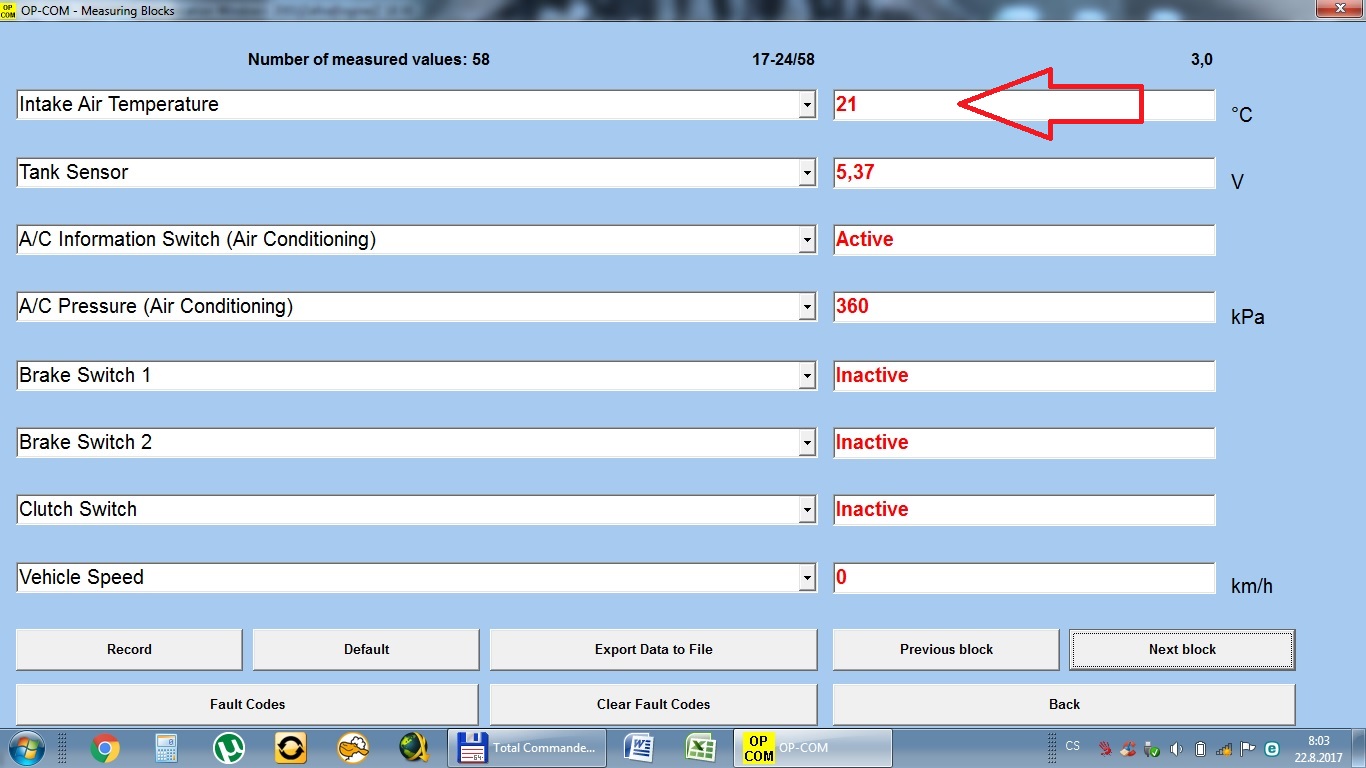This screenshot has height=768, width=1366.
Task: Open the Tank Sensor dropdown list
Action: click(x=807, y=173)
